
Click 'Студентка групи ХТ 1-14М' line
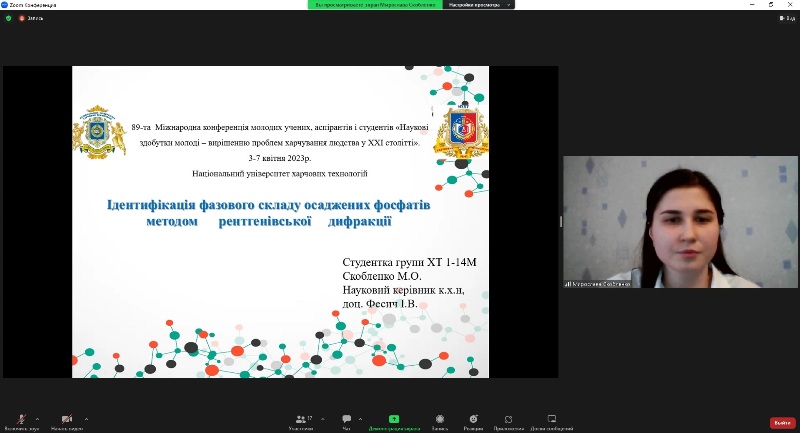409,262
